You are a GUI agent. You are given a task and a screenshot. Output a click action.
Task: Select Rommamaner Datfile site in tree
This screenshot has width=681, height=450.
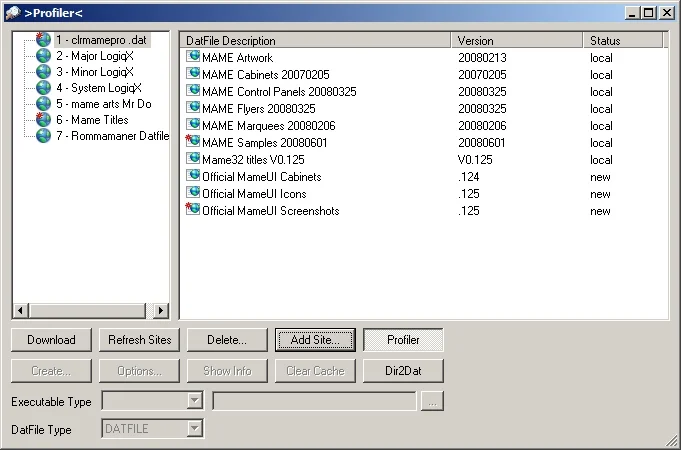pyautogui.click(x=112, y=136)
